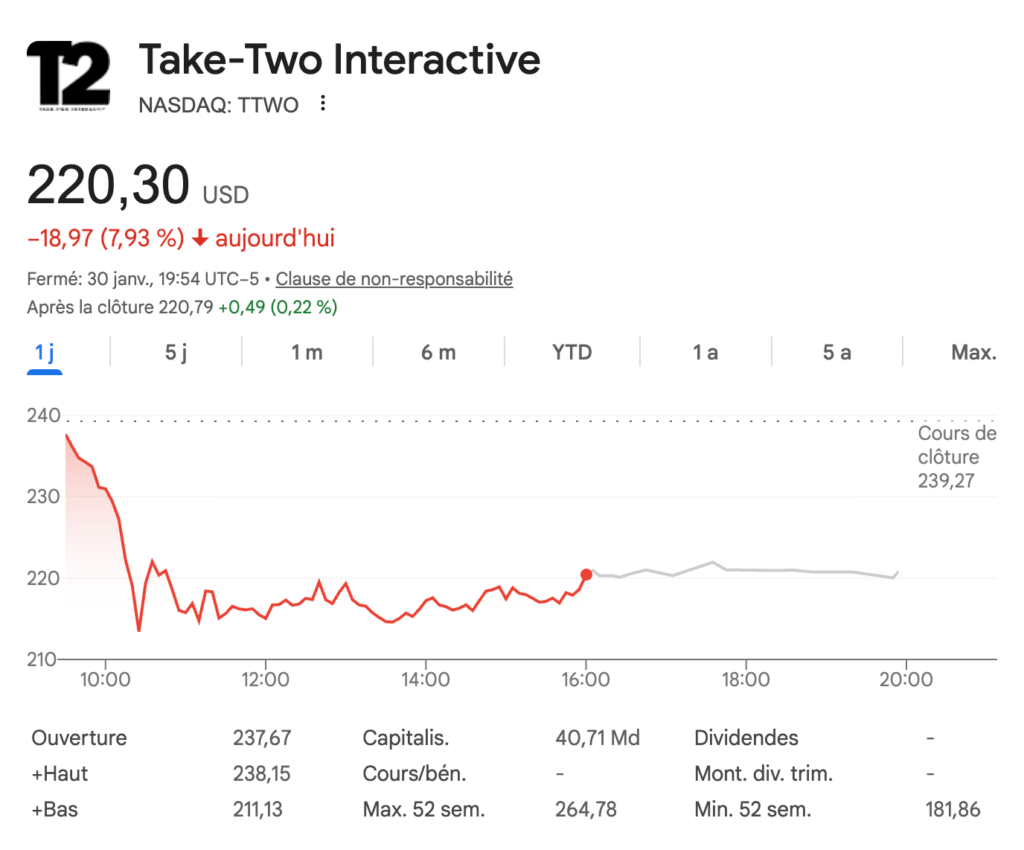Select the 5 j time range tab
This screenshot has width=1024, height=850.
[x=175, y=352]
